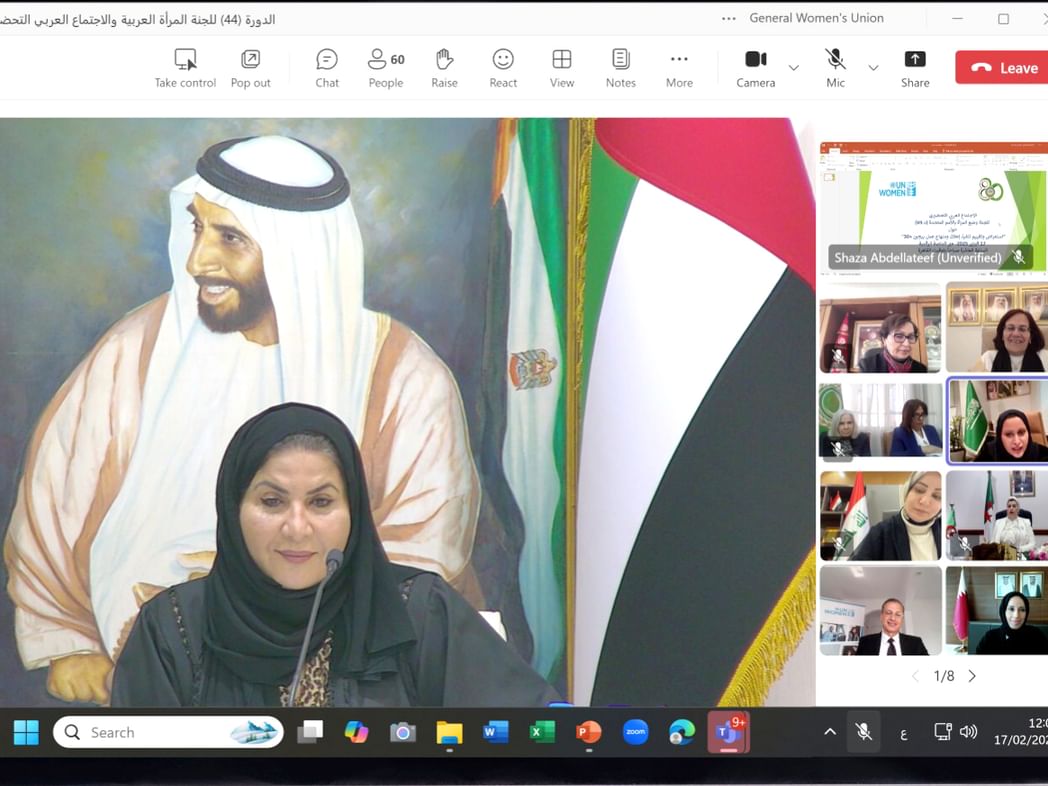Toggle the system tray microphone mute icon

tap(864, 732)
